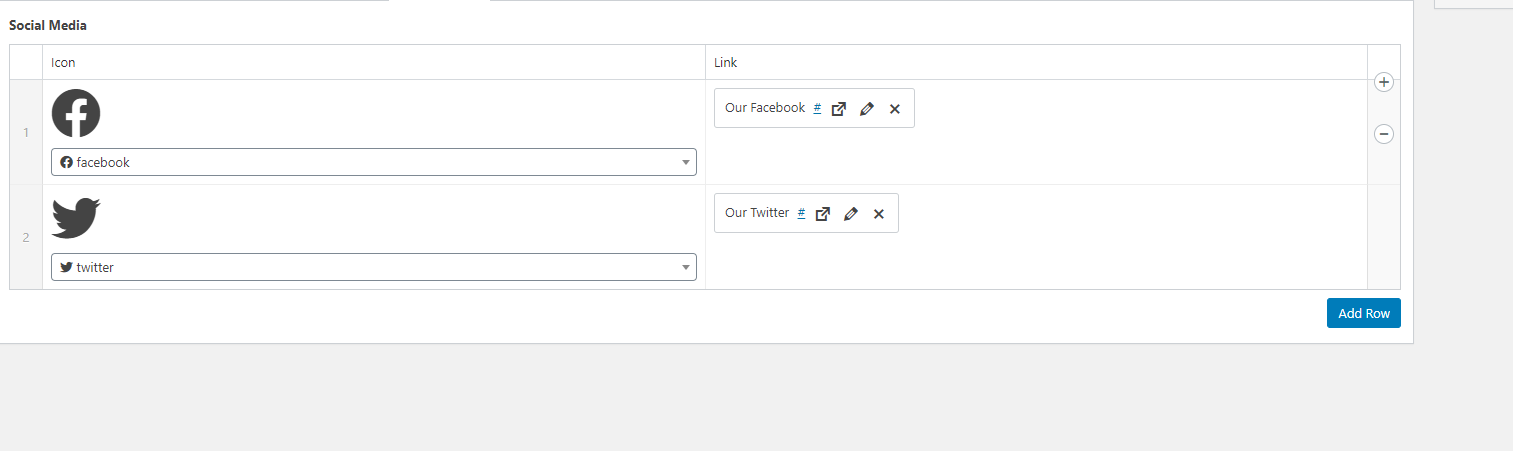Select the row 1 order handle
The height and width of the screenshot is (451, 1513).
click(x=26, y=132)
